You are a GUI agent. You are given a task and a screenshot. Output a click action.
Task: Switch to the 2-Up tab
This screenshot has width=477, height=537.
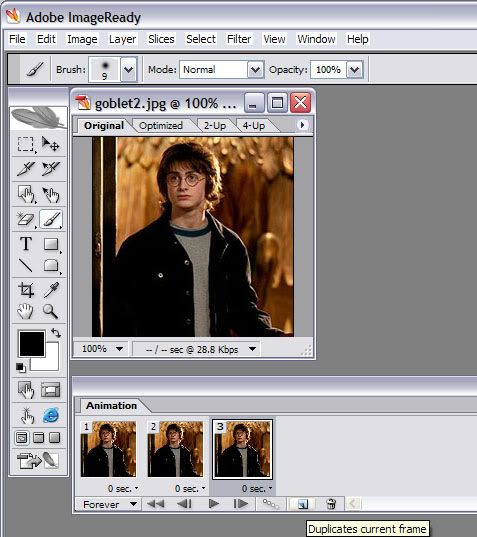point(215,126)
